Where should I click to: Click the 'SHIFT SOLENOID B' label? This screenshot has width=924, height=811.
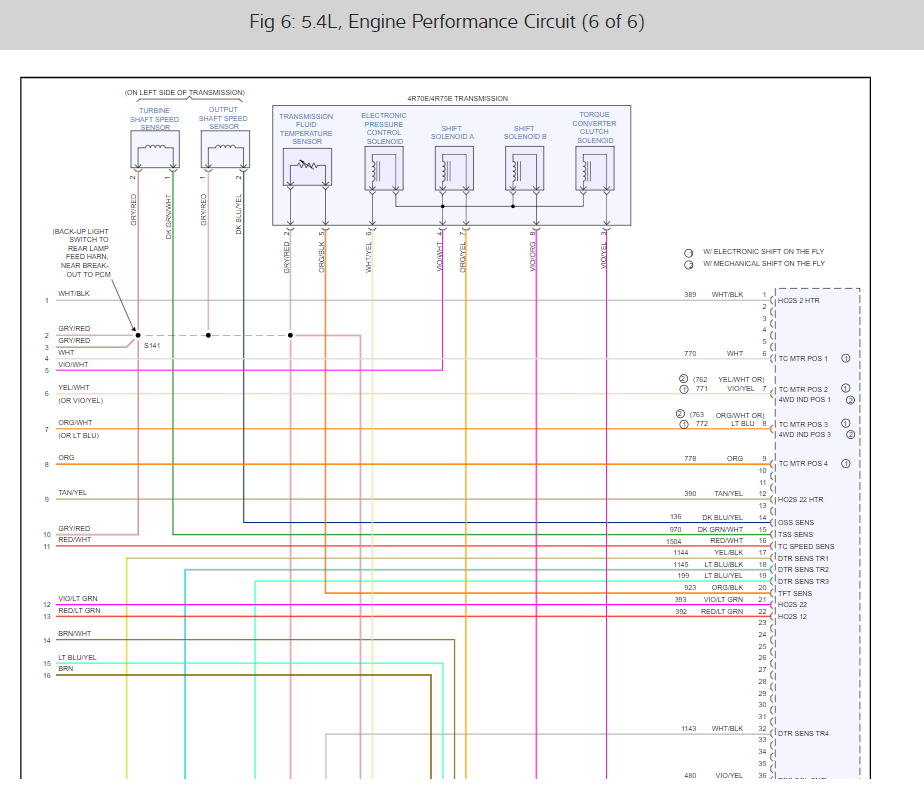525,132
